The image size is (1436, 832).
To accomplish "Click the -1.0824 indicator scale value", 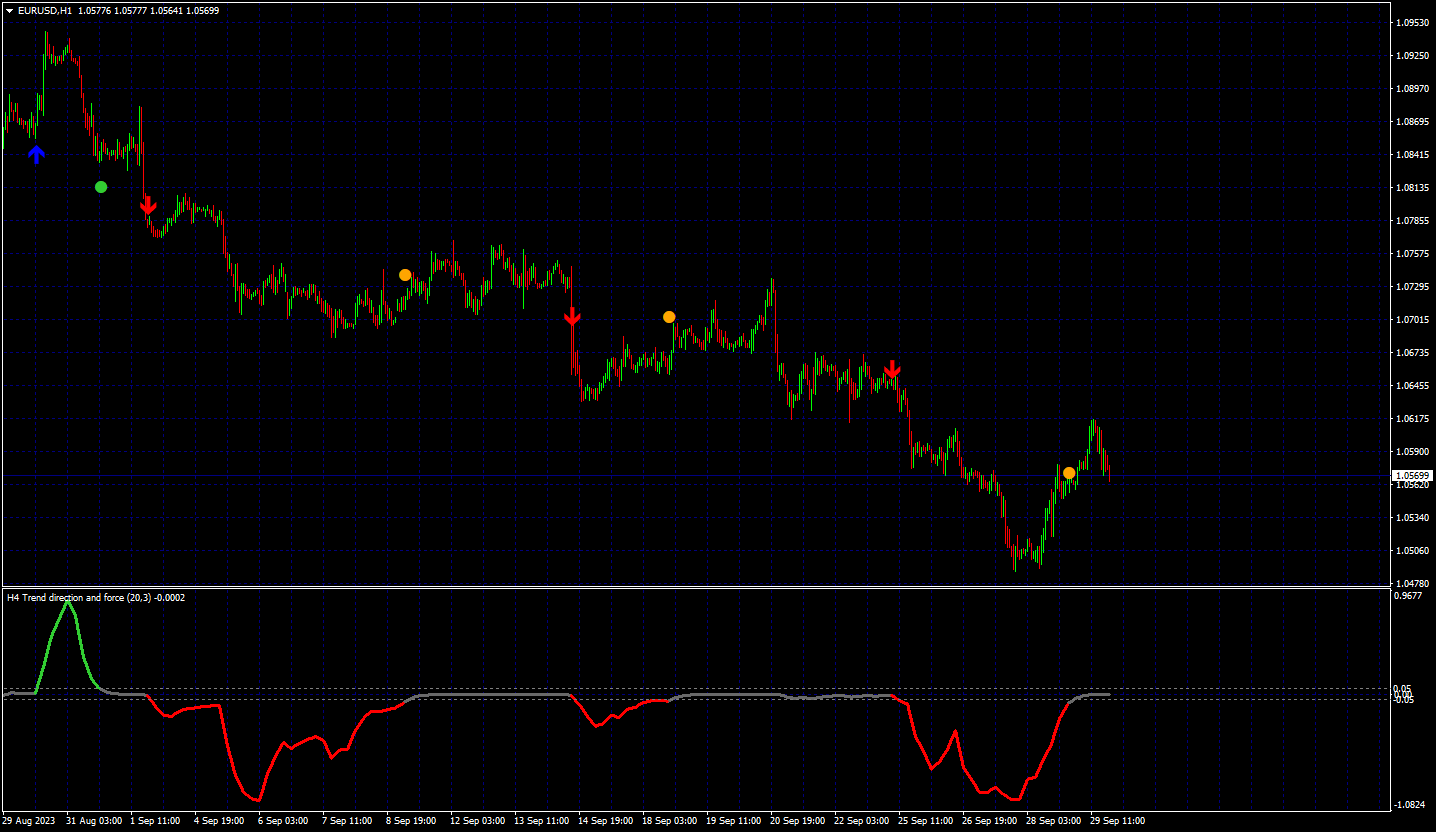I will click(1408, 805).
